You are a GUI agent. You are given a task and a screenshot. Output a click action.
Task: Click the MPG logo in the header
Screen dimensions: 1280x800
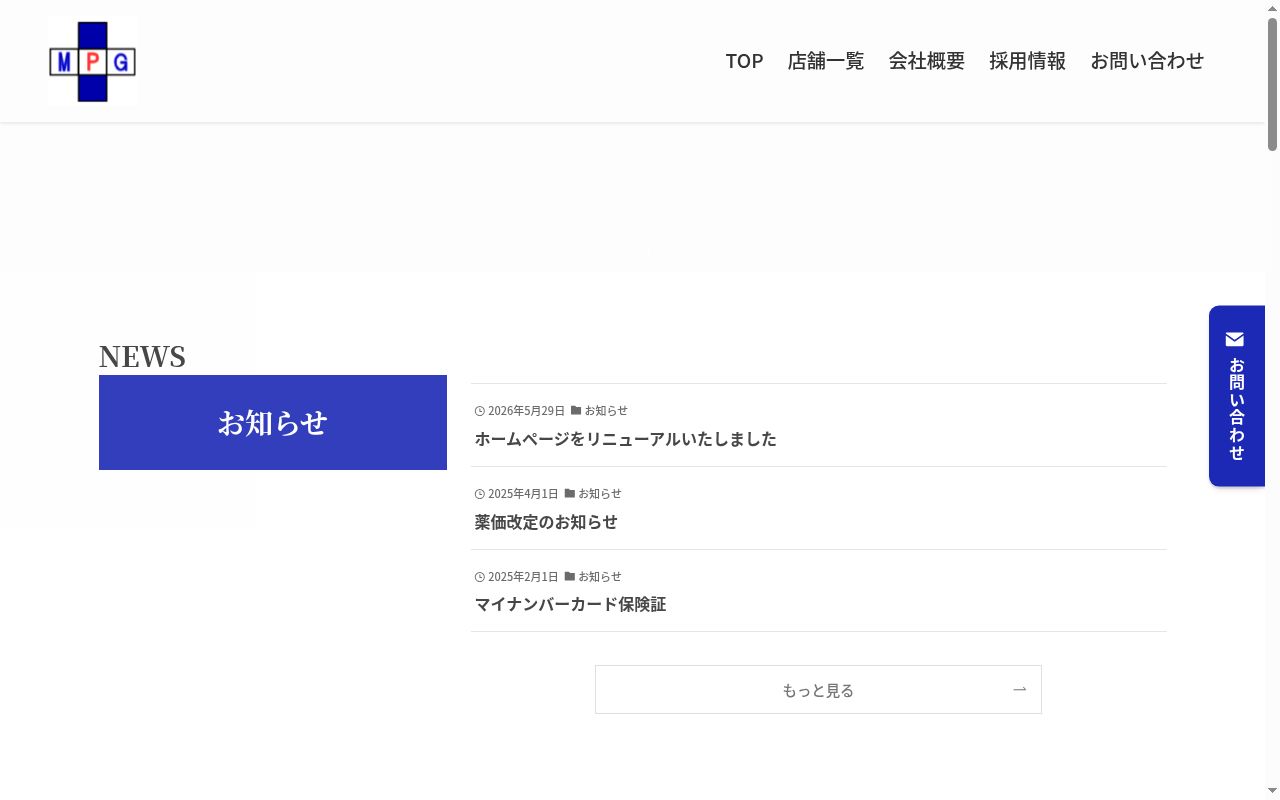coord(93,61)
